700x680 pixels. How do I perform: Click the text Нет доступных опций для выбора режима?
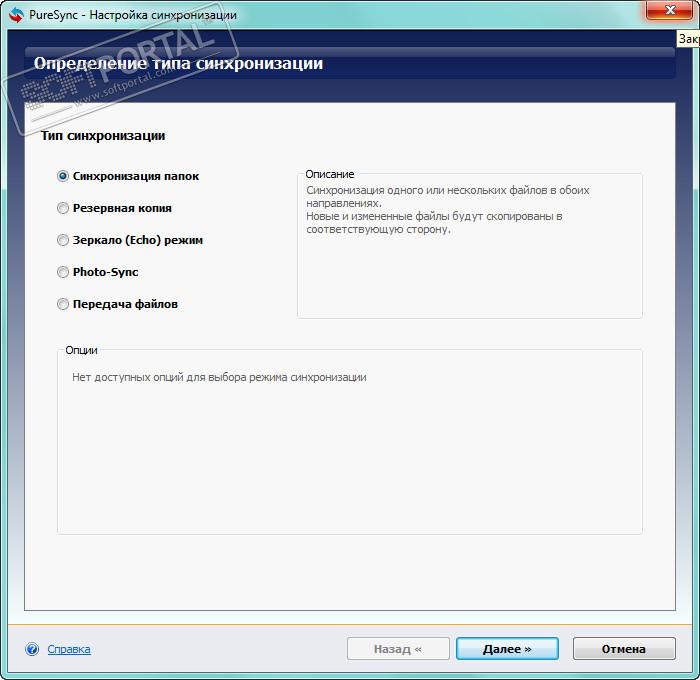tap(219, 377)
